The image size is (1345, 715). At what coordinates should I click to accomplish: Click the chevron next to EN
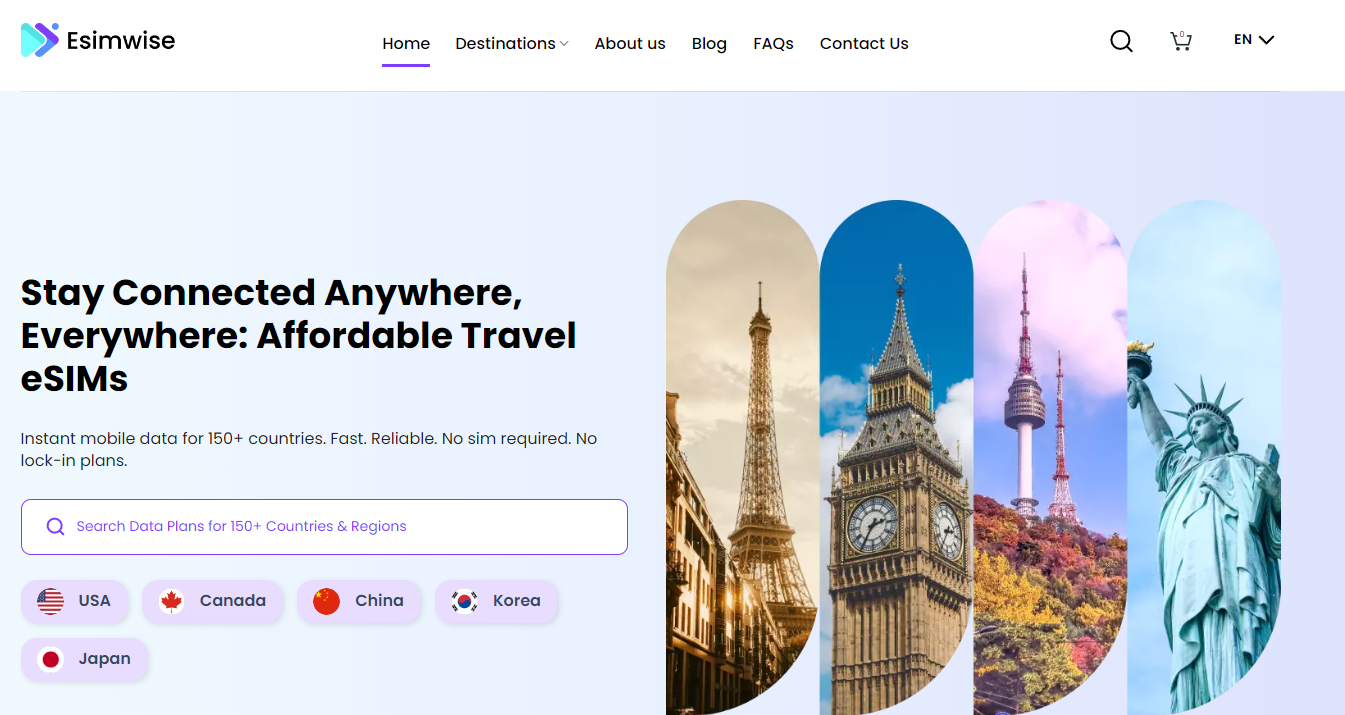point(1266,40)
